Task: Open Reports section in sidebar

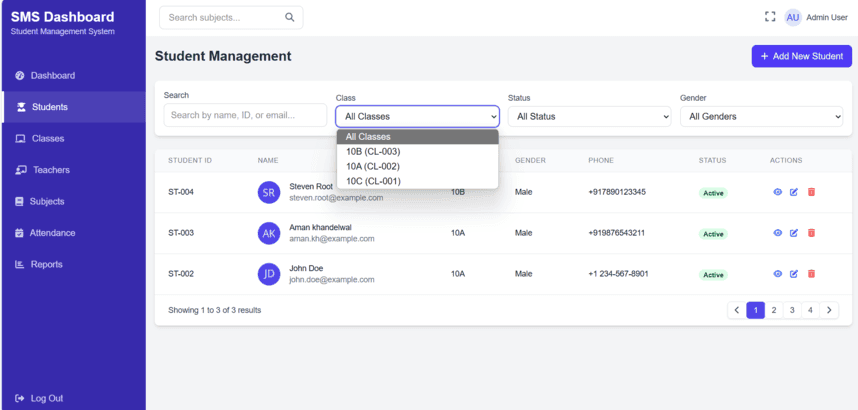Action: pos(74,264)
